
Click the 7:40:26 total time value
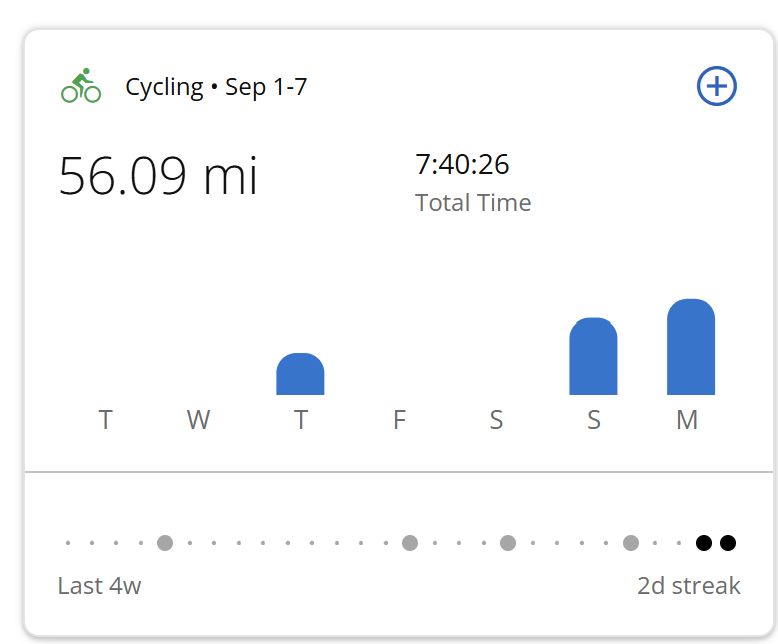[x=462, y=164]
